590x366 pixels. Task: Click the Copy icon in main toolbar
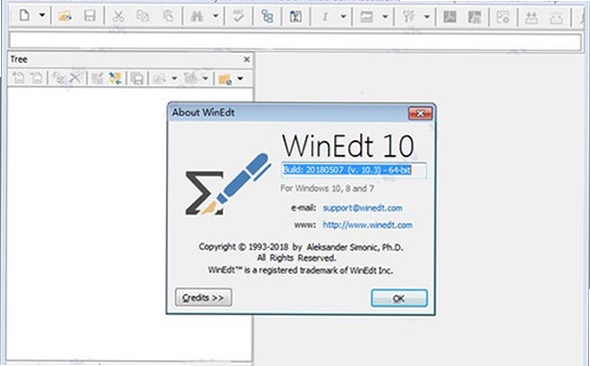click(x=143, y=16)
